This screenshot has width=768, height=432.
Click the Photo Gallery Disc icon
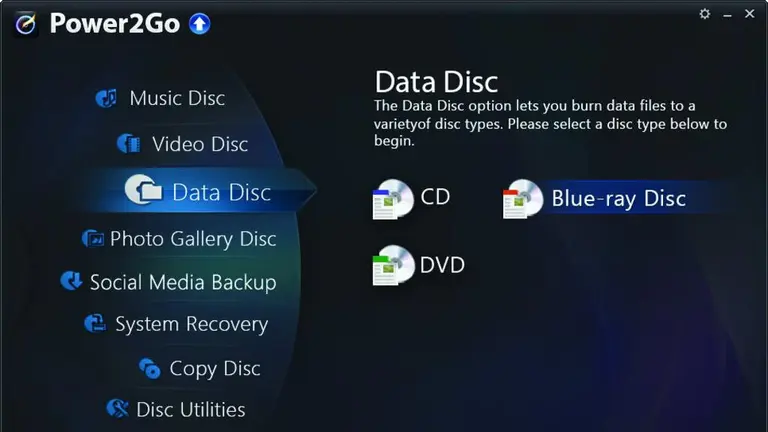point(93,239)
